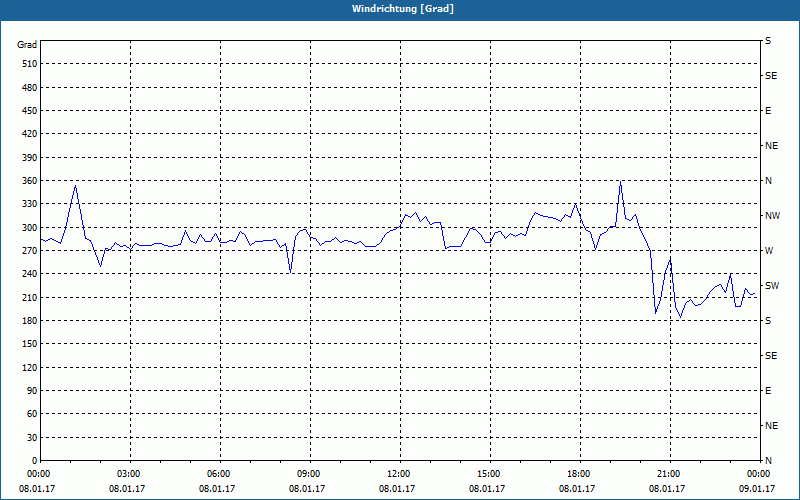Click the 360 axis value
The width and height of the screenshot is (800, 500).
30,181
